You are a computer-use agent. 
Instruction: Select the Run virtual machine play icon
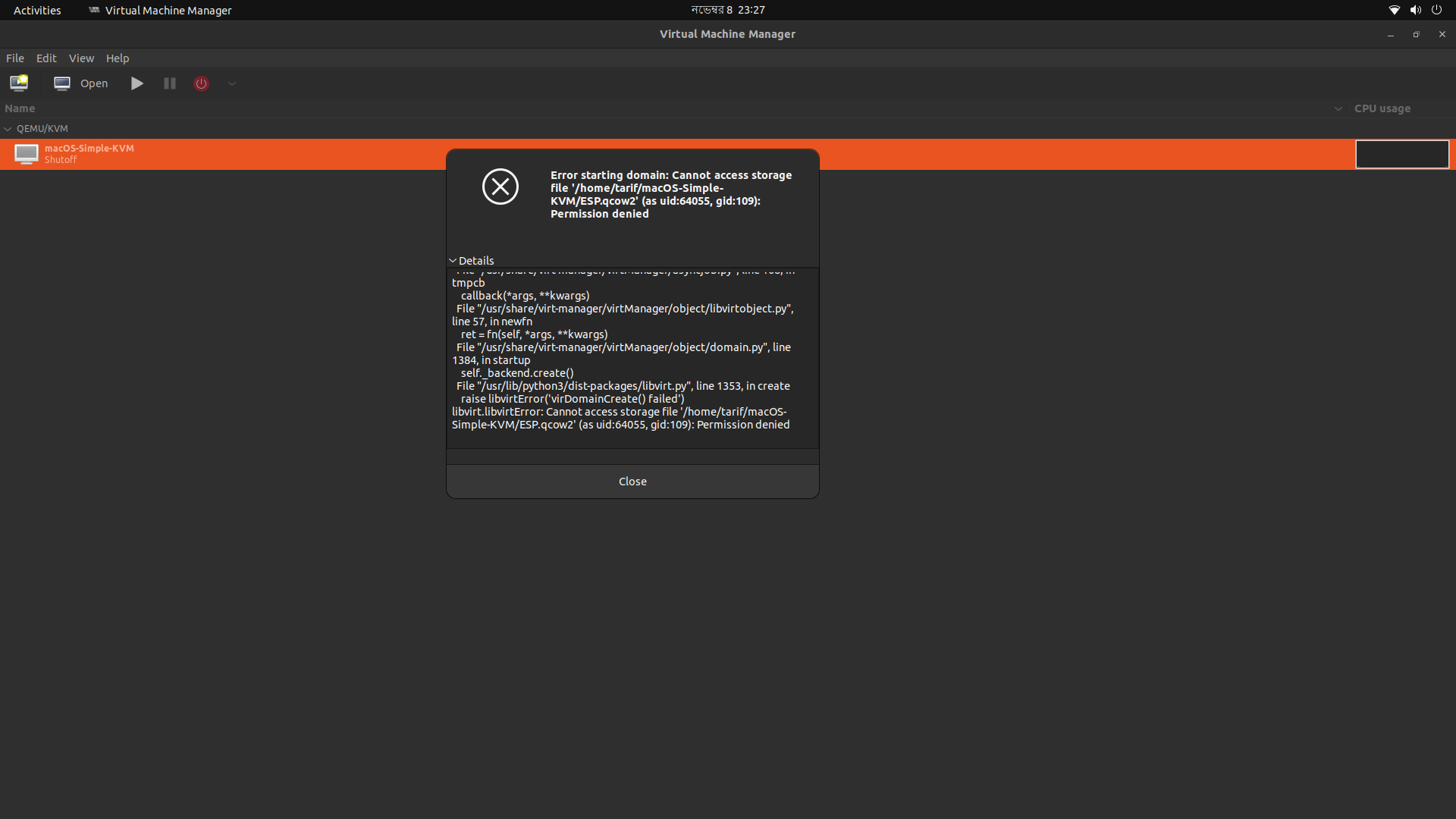point(136,83)
